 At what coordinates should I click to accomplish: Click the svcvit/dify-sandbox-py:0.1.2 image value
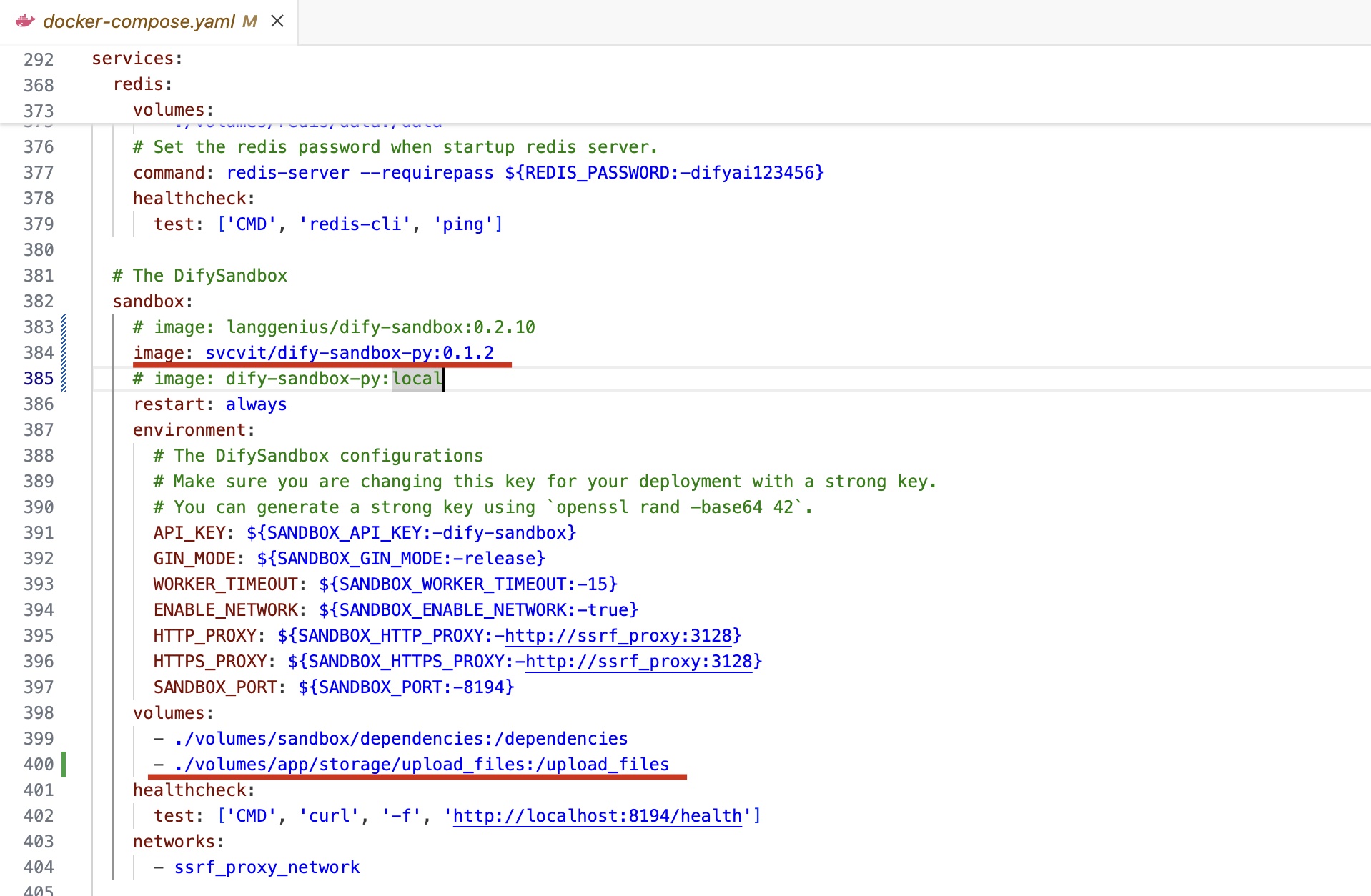click(349, 353)
